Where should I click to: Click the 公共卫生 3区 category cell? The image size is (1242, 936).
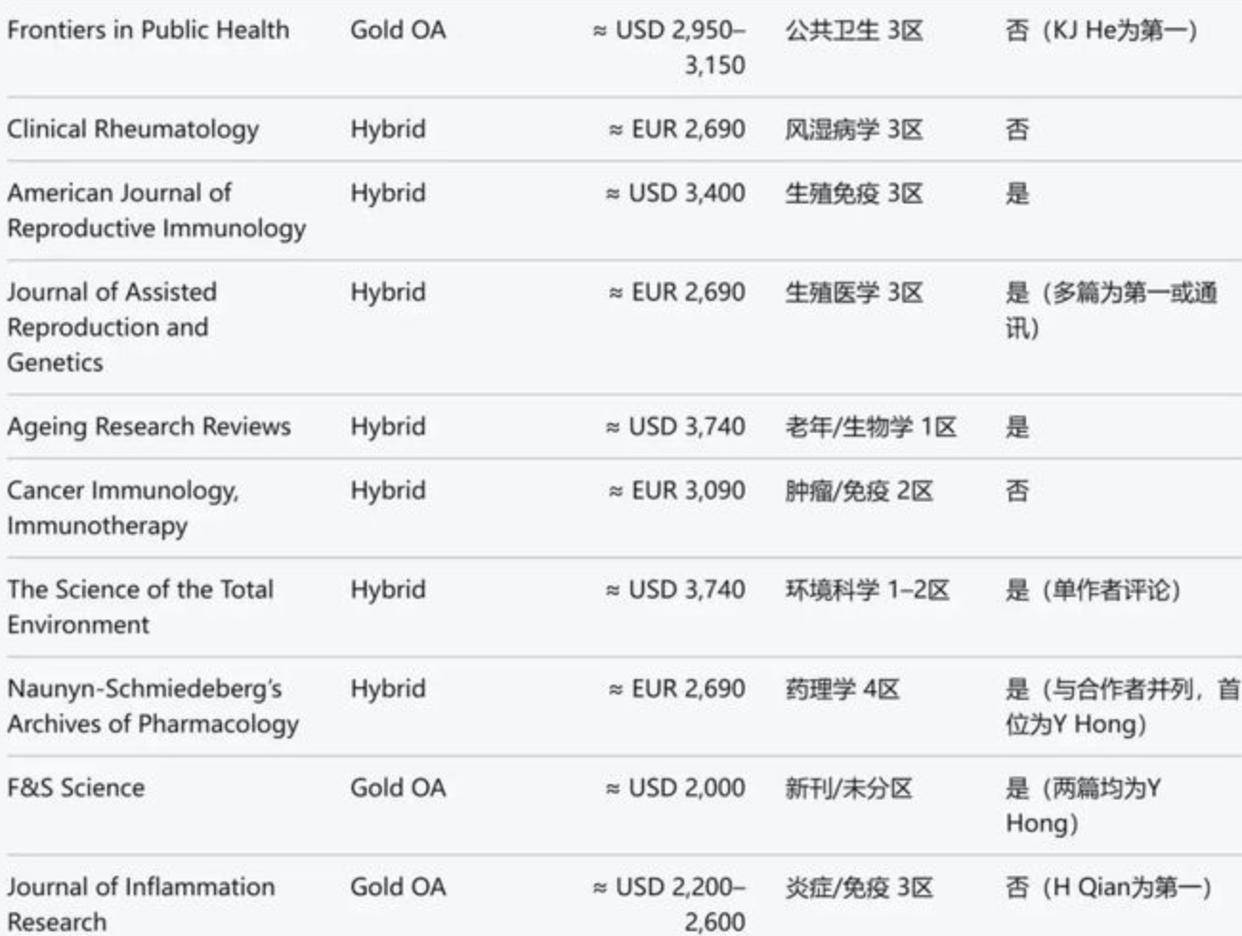pos(854,30)
